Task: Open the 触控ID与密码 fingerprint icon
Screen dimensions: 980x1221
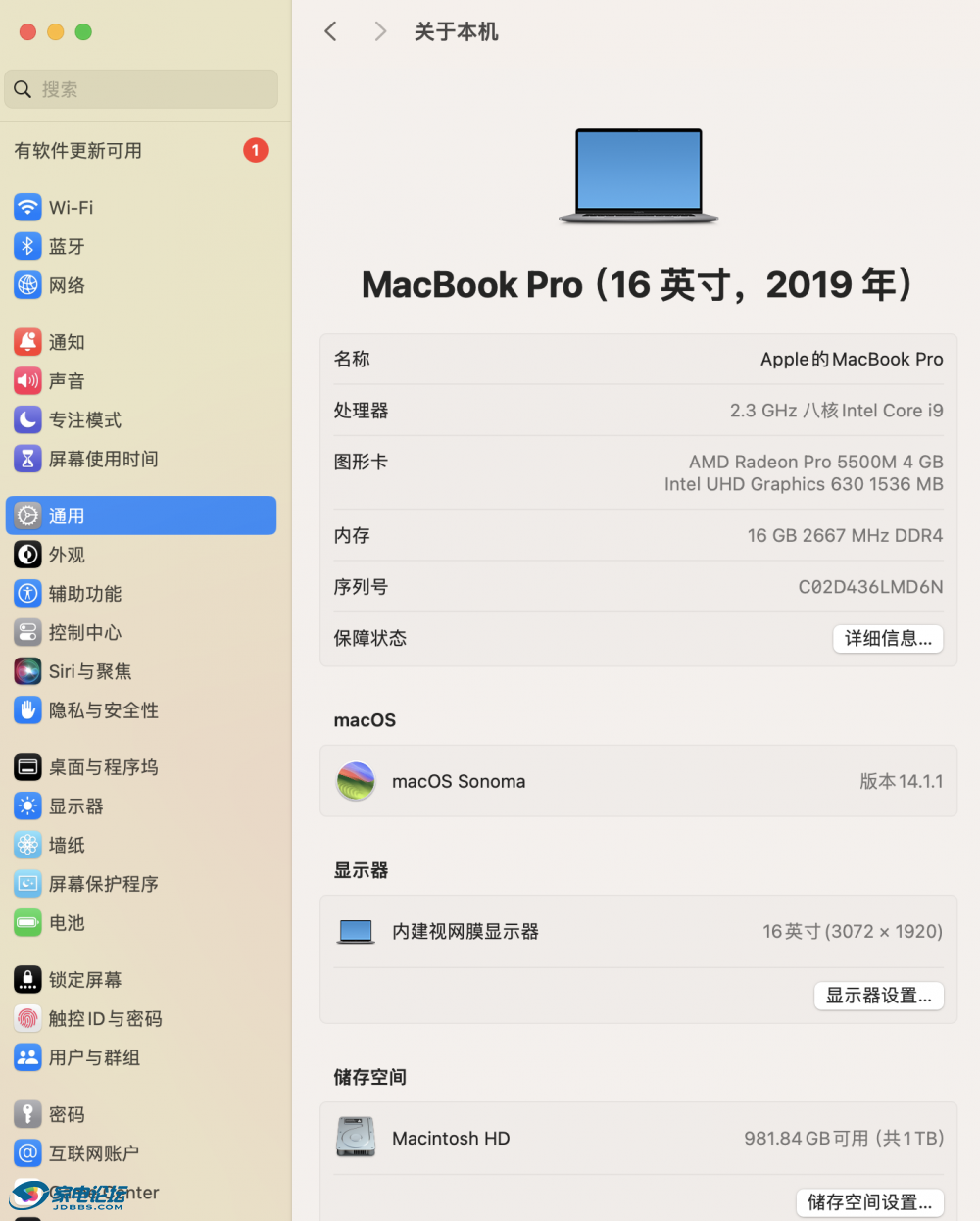Action: pyautogui.click(x=27, y=1019)
